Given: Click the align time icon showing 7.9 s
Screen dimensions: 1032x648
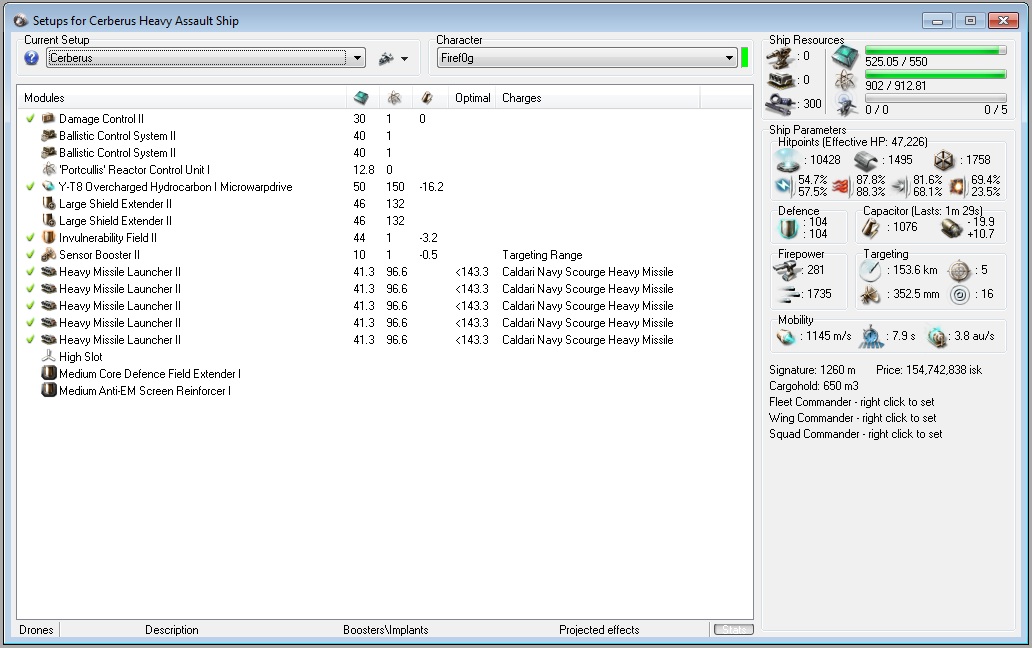Looking at the screenshot, I should tap(871, 337).
